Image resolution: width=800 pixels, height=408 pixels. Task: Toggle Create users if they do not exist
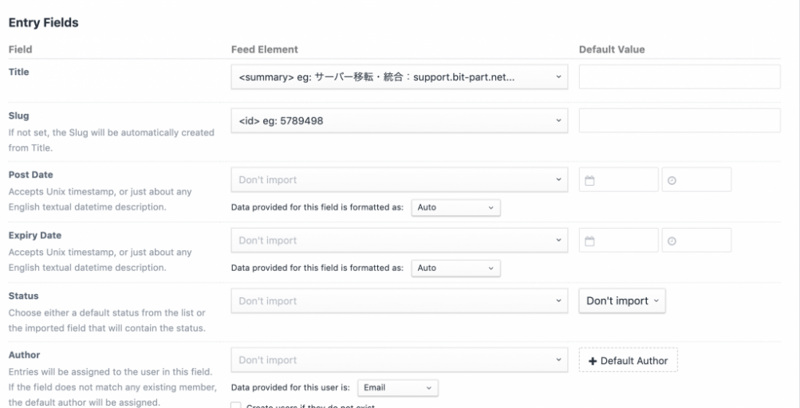pyautogui.click(x=236, y=405)
